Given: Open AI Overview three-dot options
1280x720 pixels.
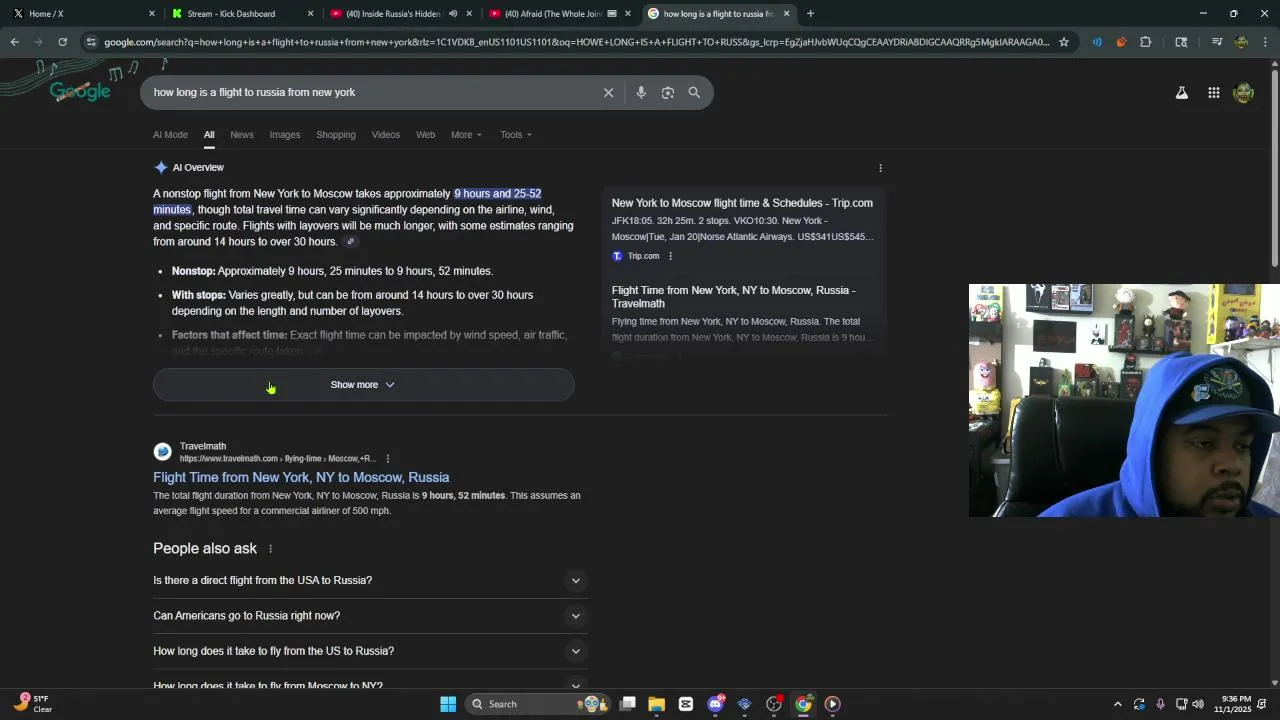Looking at the screenshot, I should click(880, 168).
